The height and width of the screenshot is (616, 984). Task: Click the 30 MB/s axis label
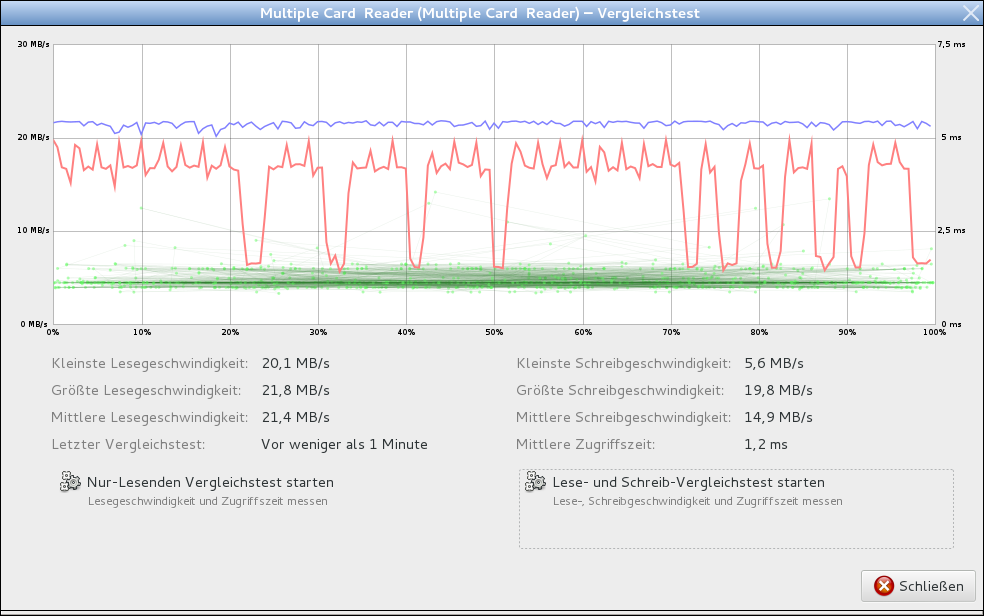[33, 45]
